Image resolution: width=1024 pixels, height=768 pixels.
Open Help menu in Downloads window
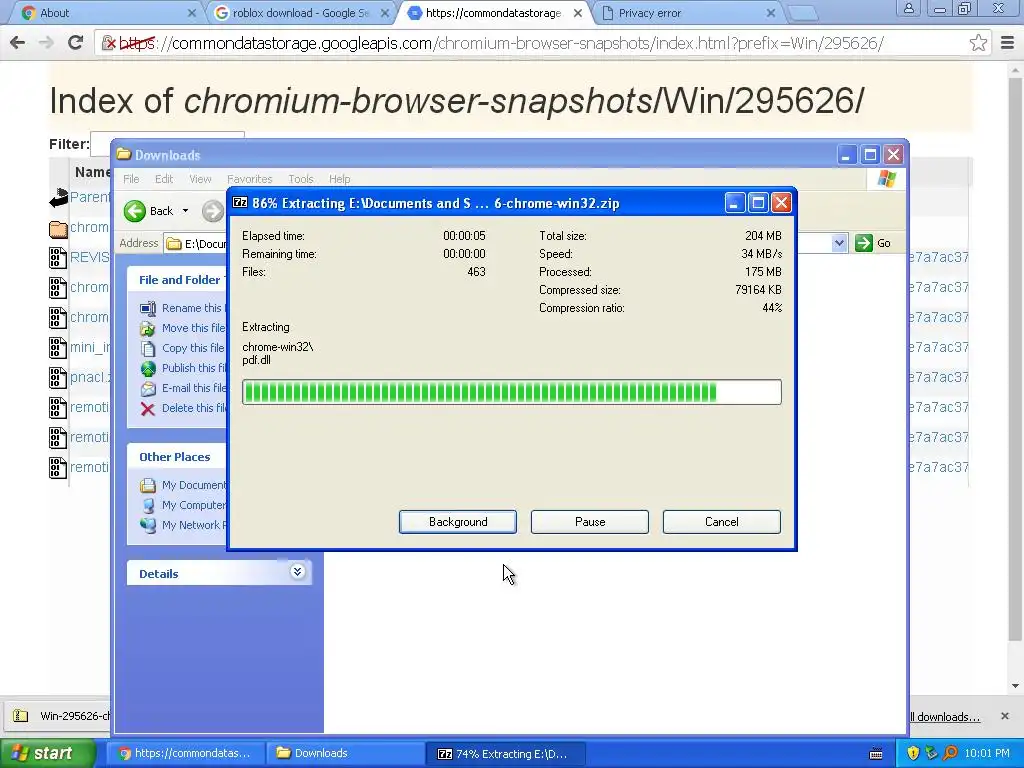tap(340, 178)
